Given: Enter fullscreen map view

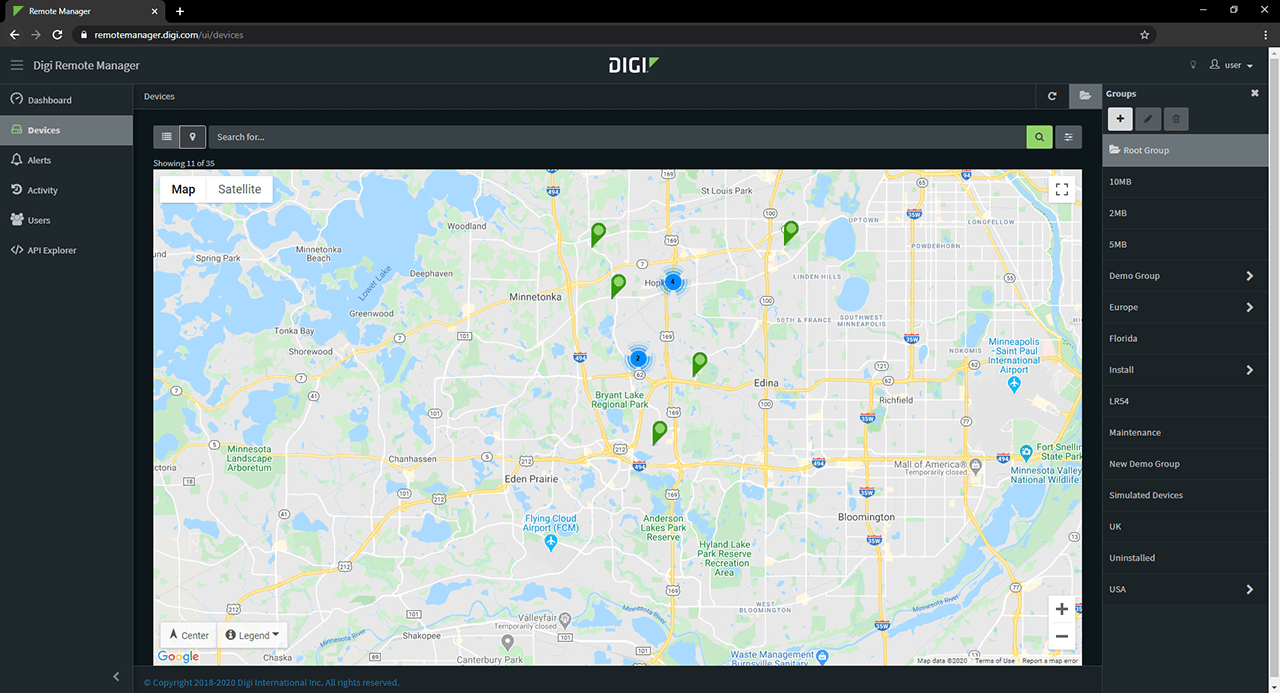Looking at the screenshot, I should [x=1062, y=189].
